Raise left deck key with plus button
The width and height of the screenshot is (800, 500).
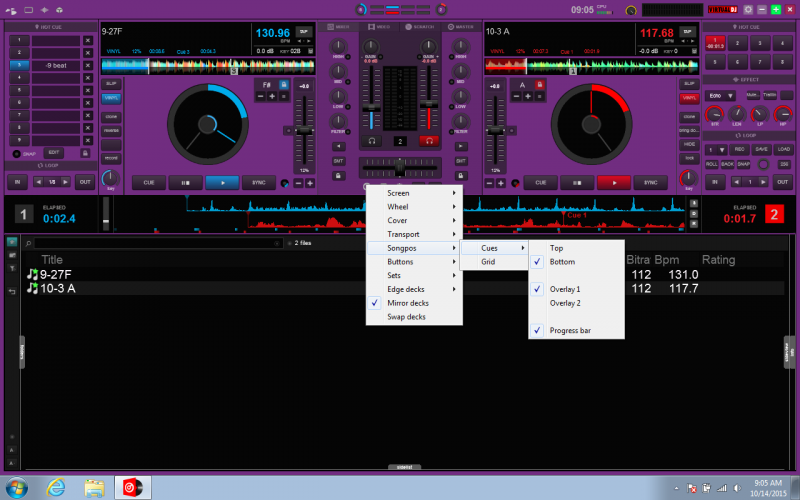(x=272, y=96)
